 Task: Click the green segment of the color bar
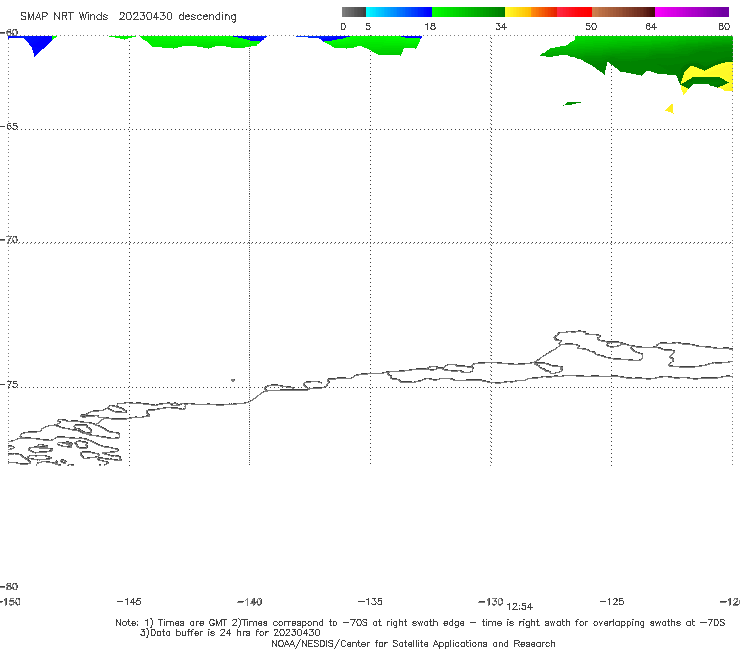[x=468, y=12]
